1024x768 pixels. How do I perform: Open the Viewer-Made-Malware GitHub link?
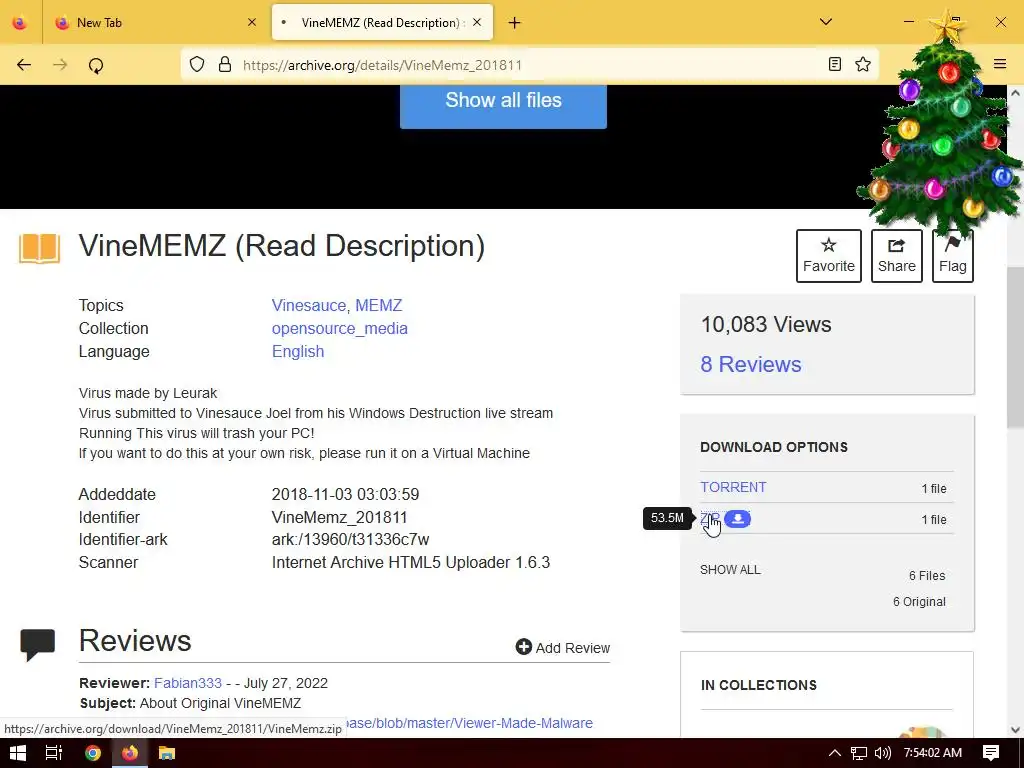point(470,723)
